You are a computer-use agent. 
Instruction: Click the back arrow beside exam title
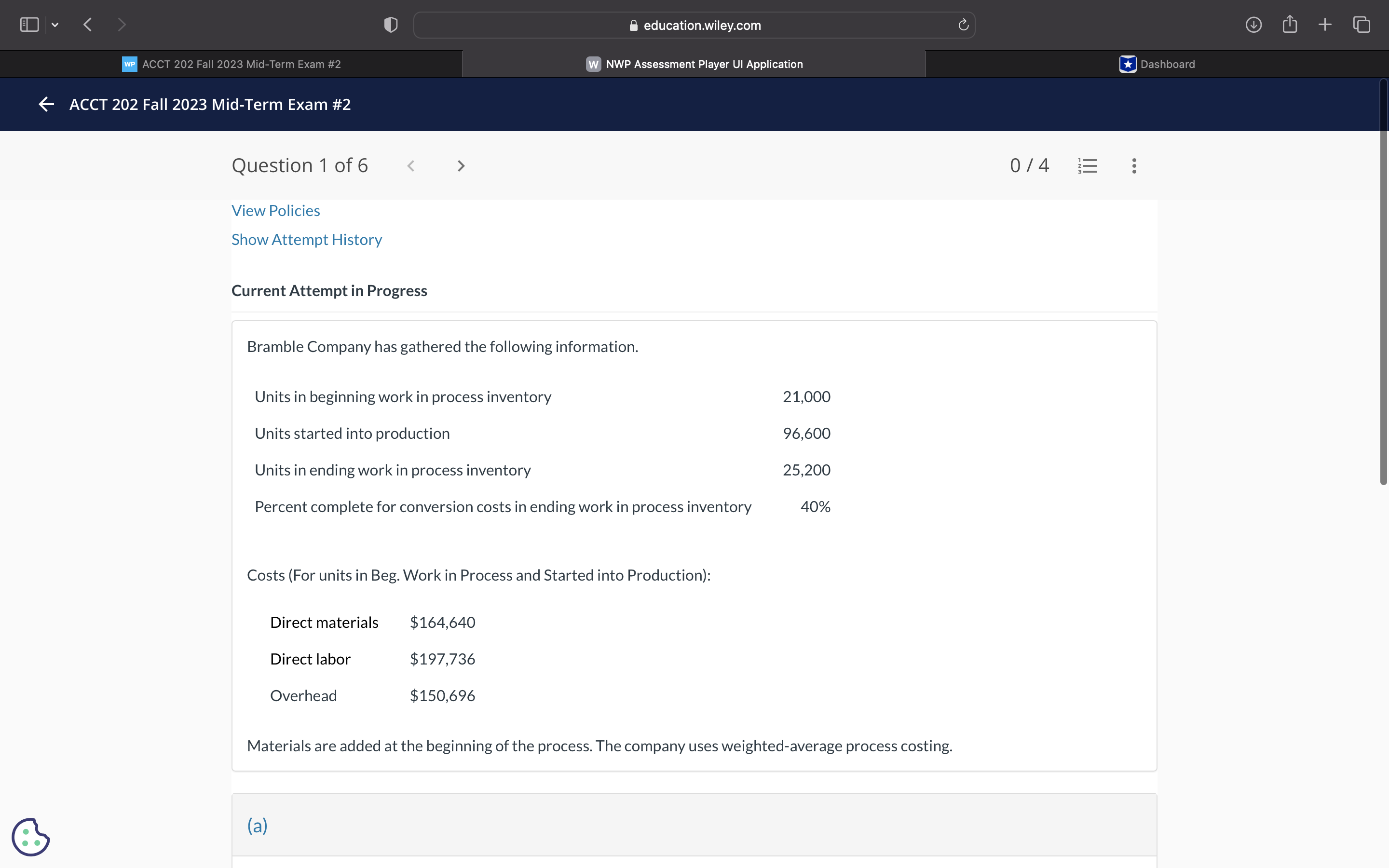[x=46, y=104]
